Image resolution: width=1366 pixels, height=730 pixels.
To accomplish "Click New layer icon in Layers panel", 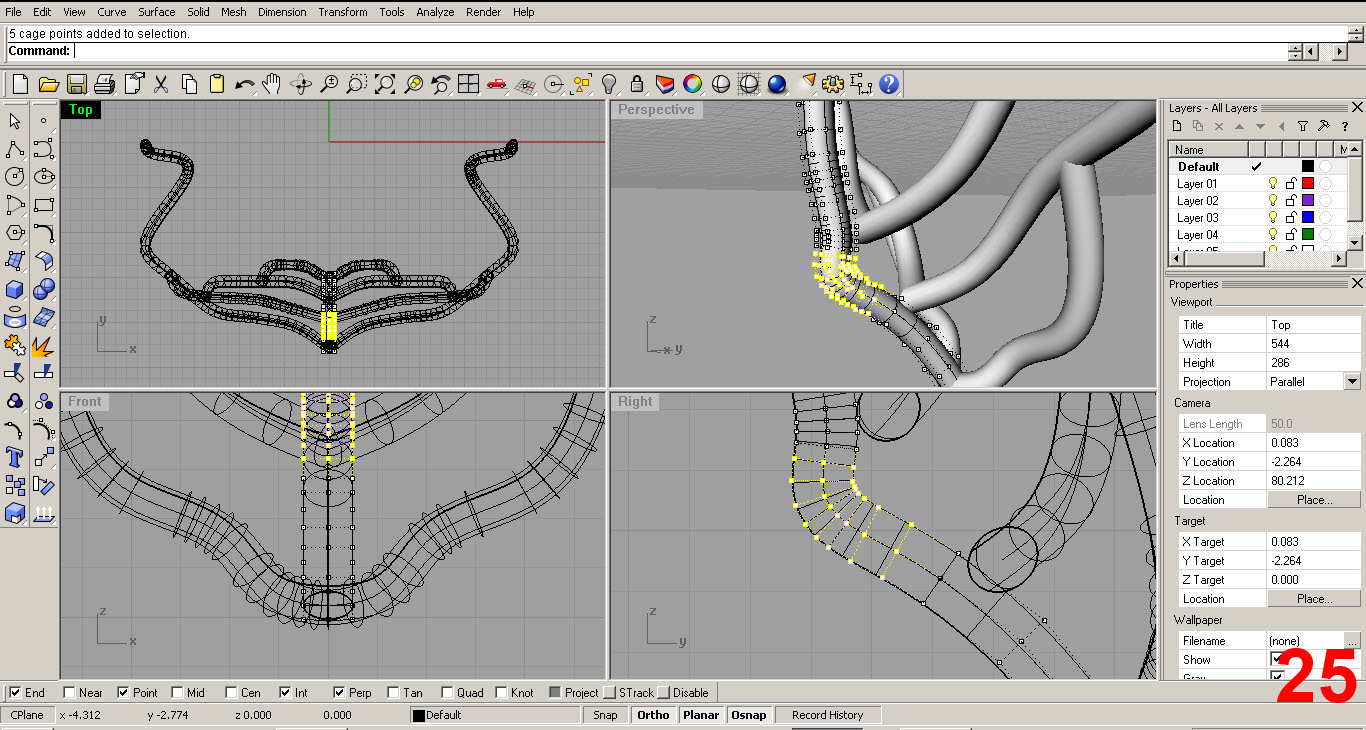I will click(1177, 126).
